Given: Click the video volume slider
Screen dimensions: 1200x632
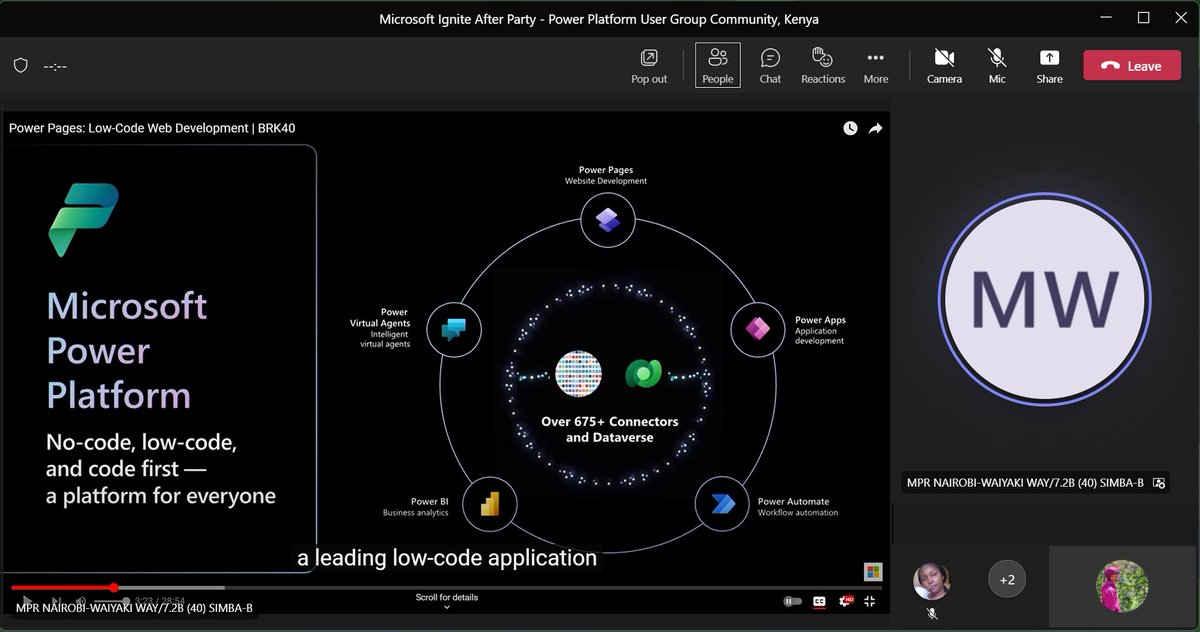Looking at the screenshot, I should click(x=110, y=601).
